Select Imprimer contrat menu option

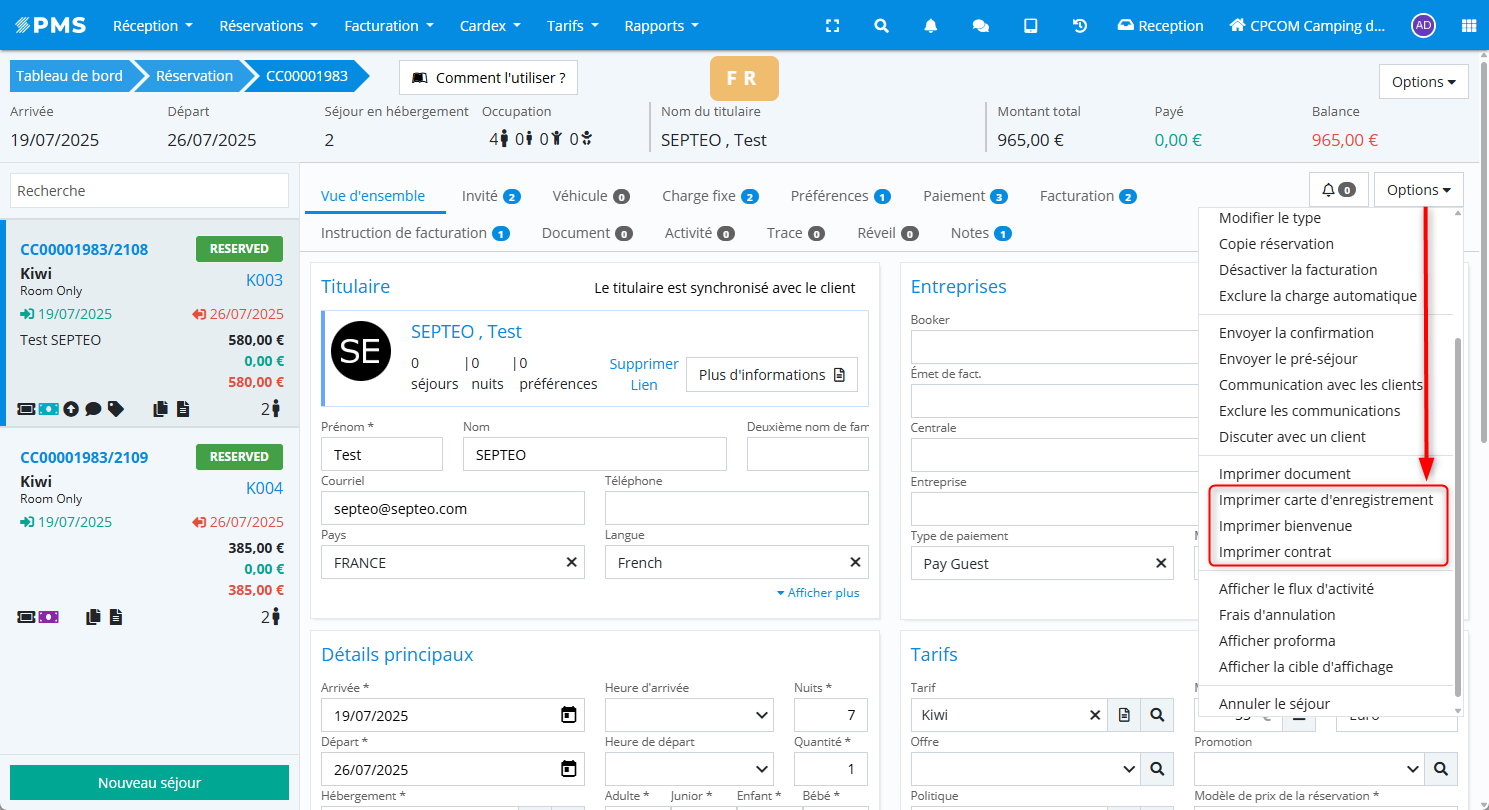[1275, 552]
